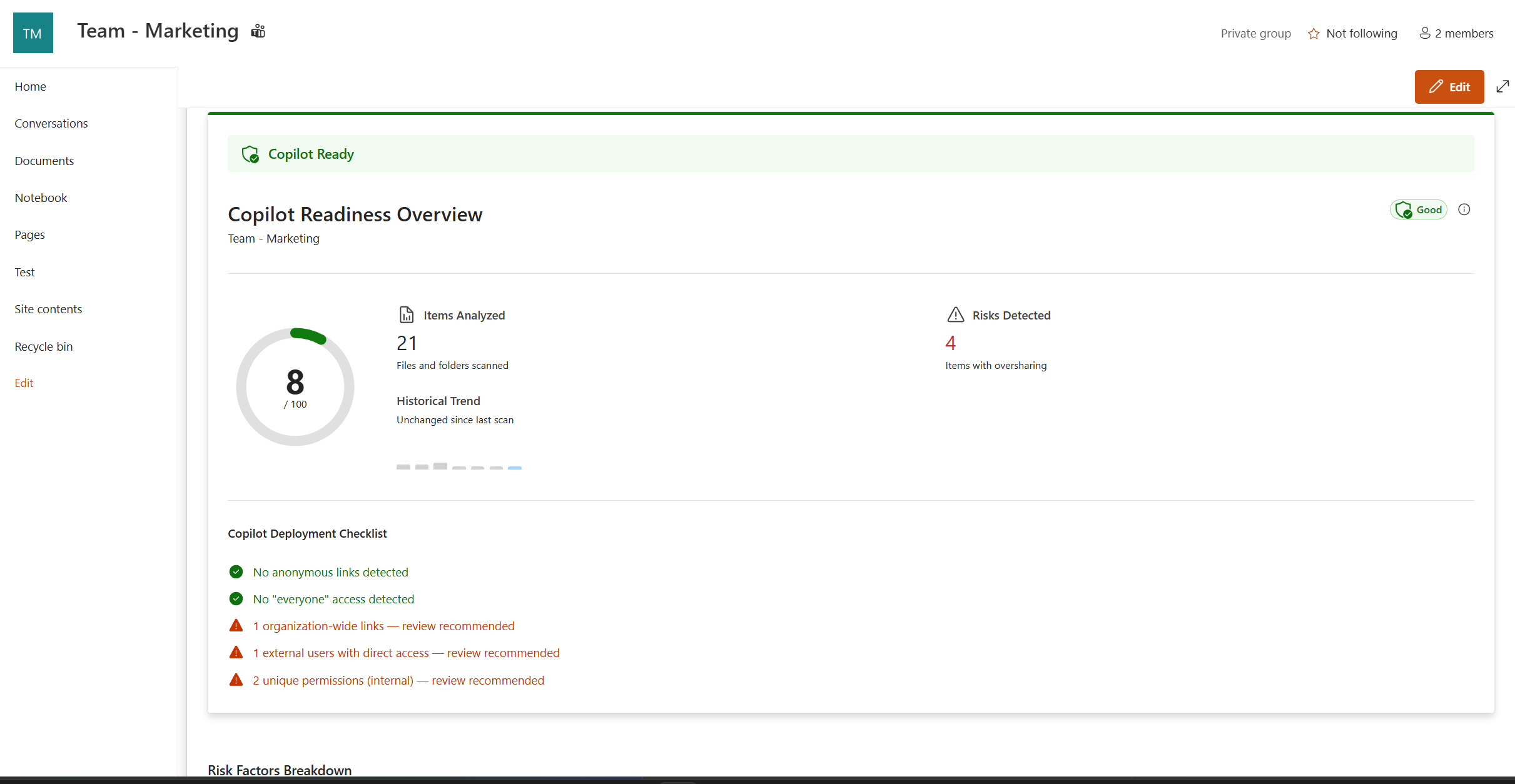Click the tallest gray bar in trend chart

pyautogui.click(x=440, y=466)
